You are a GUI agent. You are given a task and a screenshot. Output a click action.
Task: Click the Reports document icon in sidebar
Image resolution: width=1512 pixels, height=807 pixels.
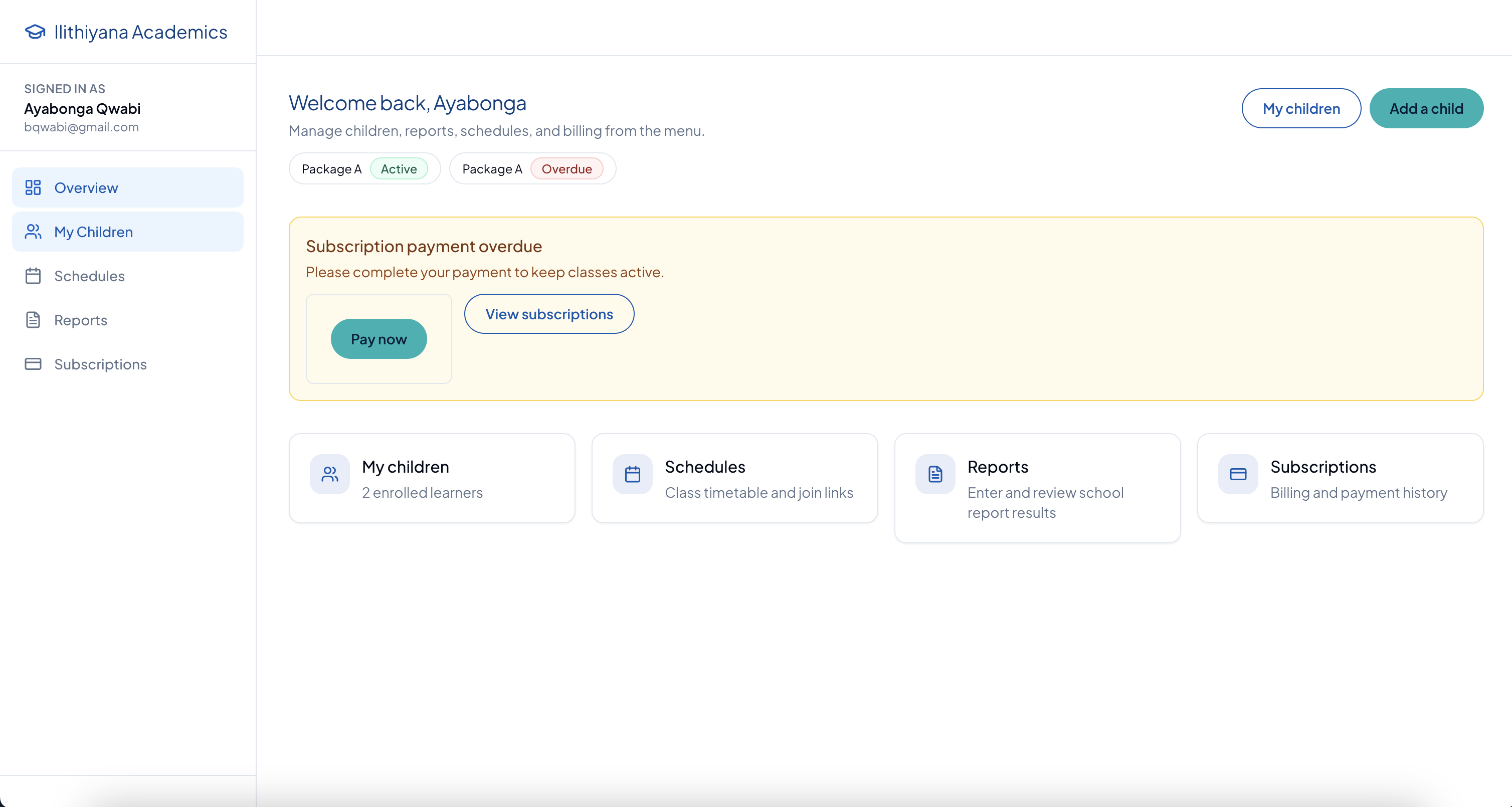[33, 320]
